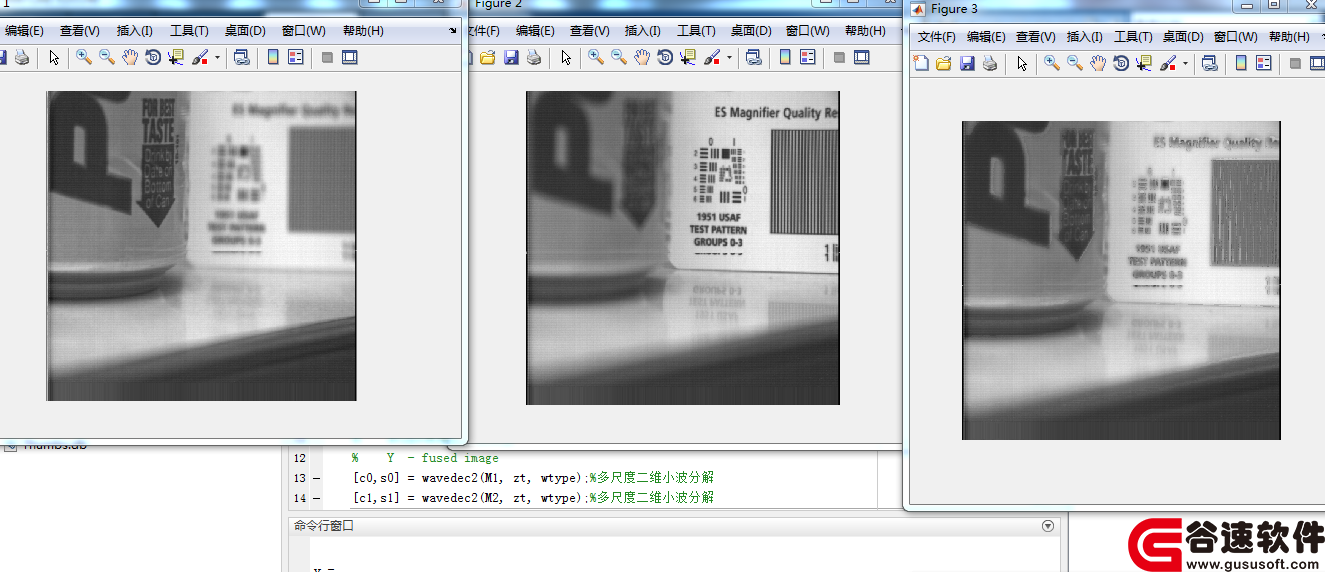Open the 编辑(E) menu in Figure 2
Viewport: 1325px width, 572px height.
coord(535,31)
